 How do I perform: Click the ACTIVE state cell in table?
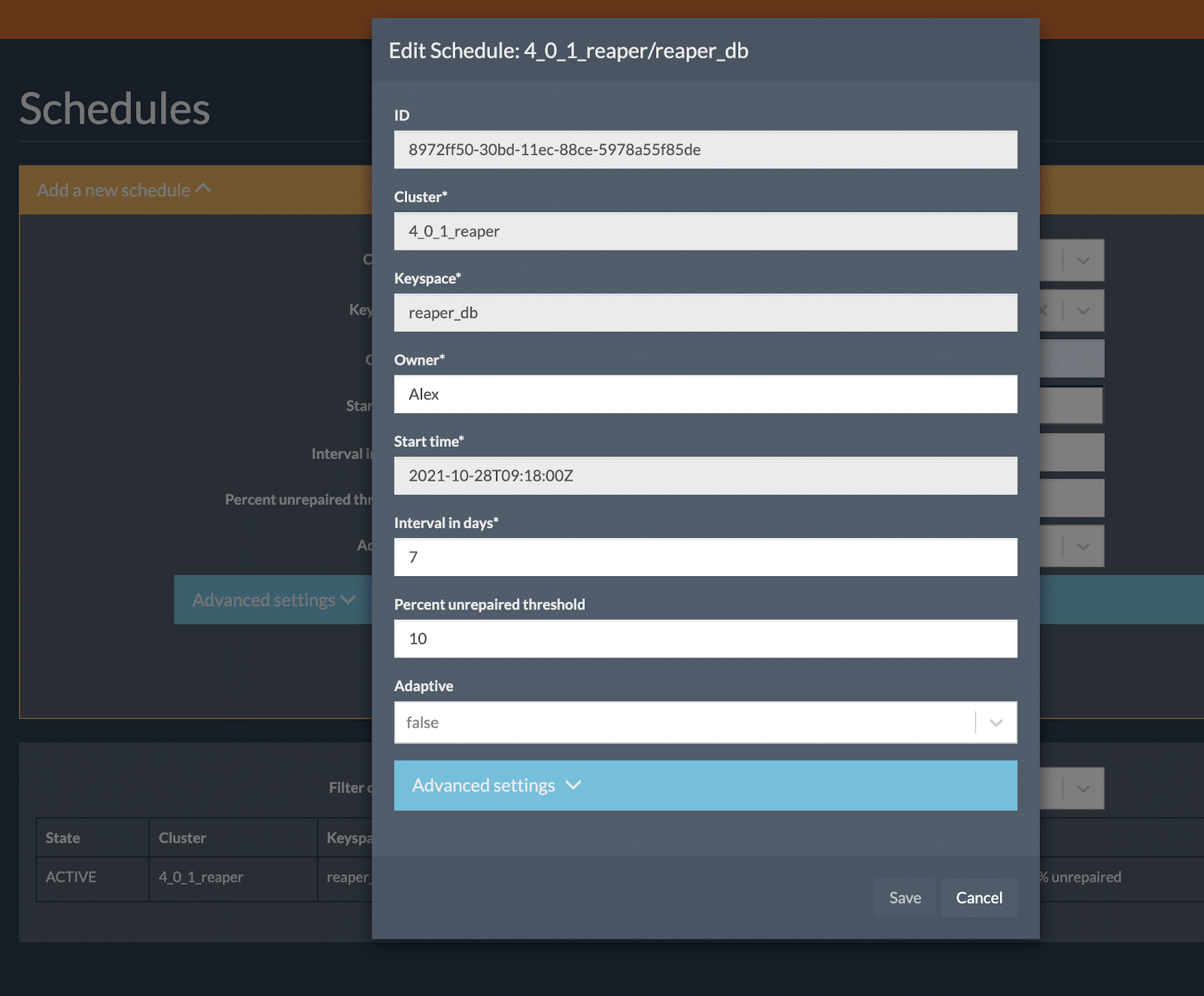[x=71, y=877]
